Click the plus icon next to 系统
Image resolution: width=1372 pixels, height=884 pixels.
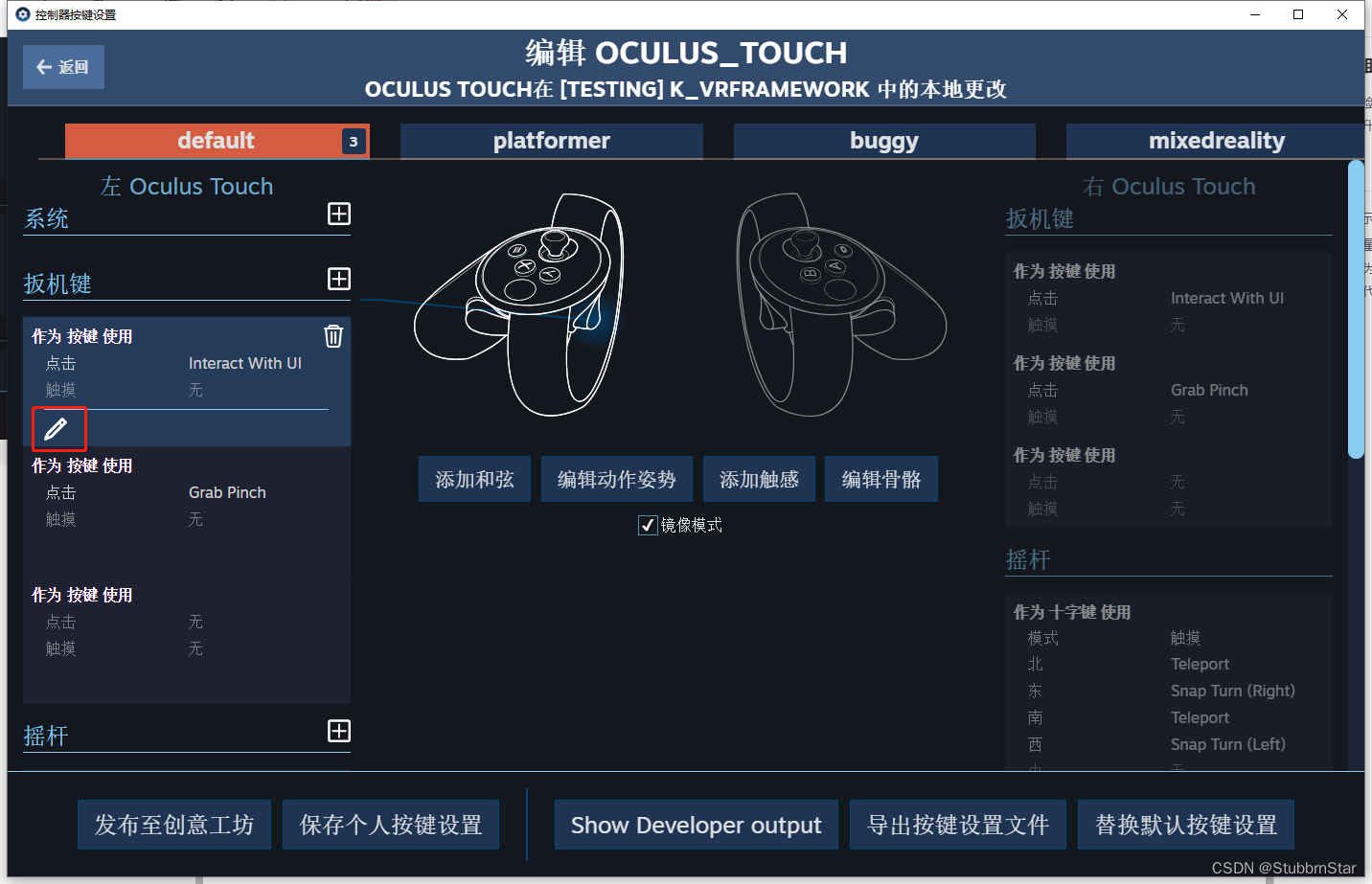(339, 214)
